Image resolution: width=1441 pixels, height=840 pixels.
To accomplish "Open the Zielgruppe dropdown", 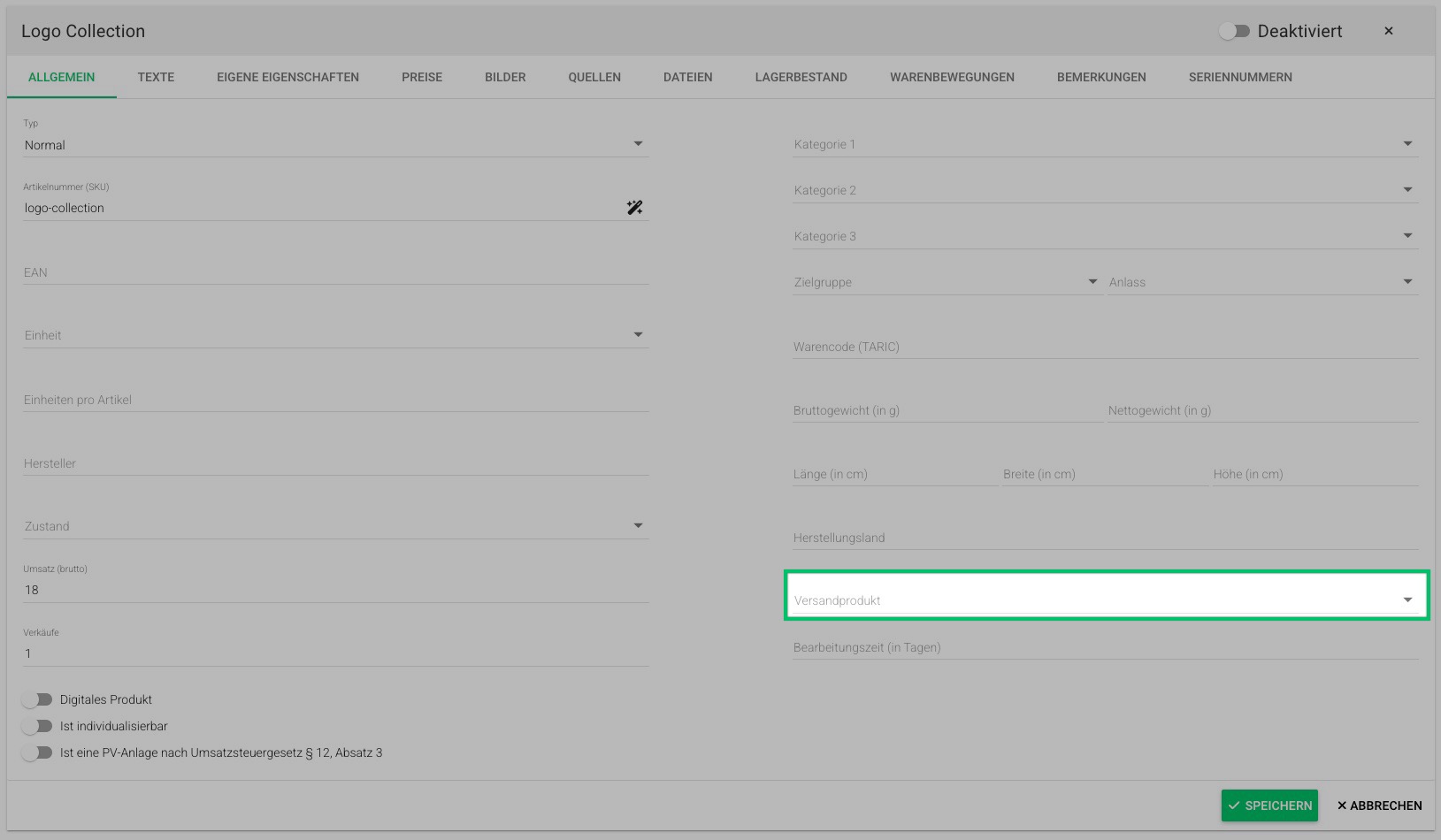I will point(947,282).
